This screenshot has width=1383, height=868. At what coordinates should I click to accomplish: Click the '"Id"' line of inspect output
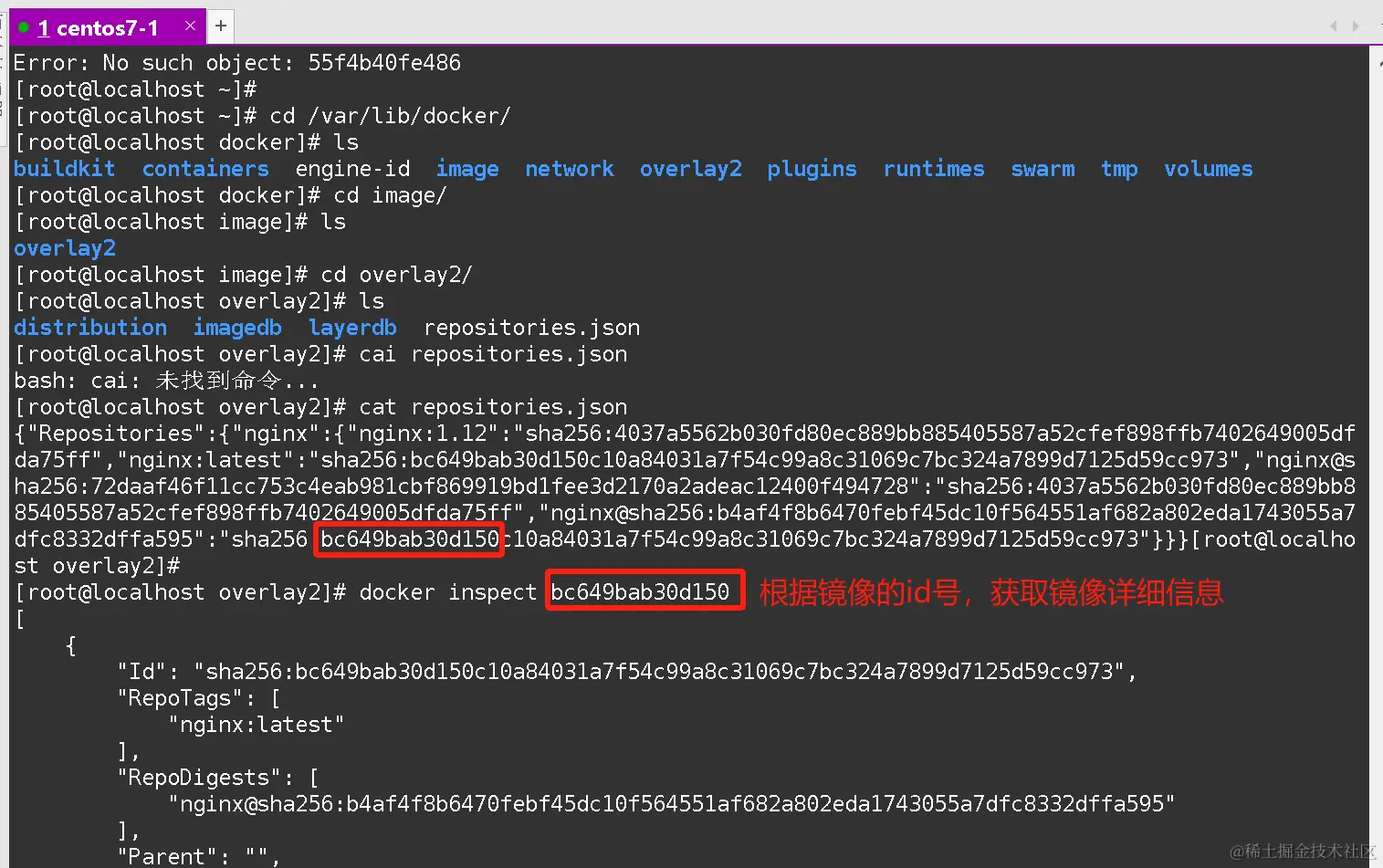pos(627,672)
